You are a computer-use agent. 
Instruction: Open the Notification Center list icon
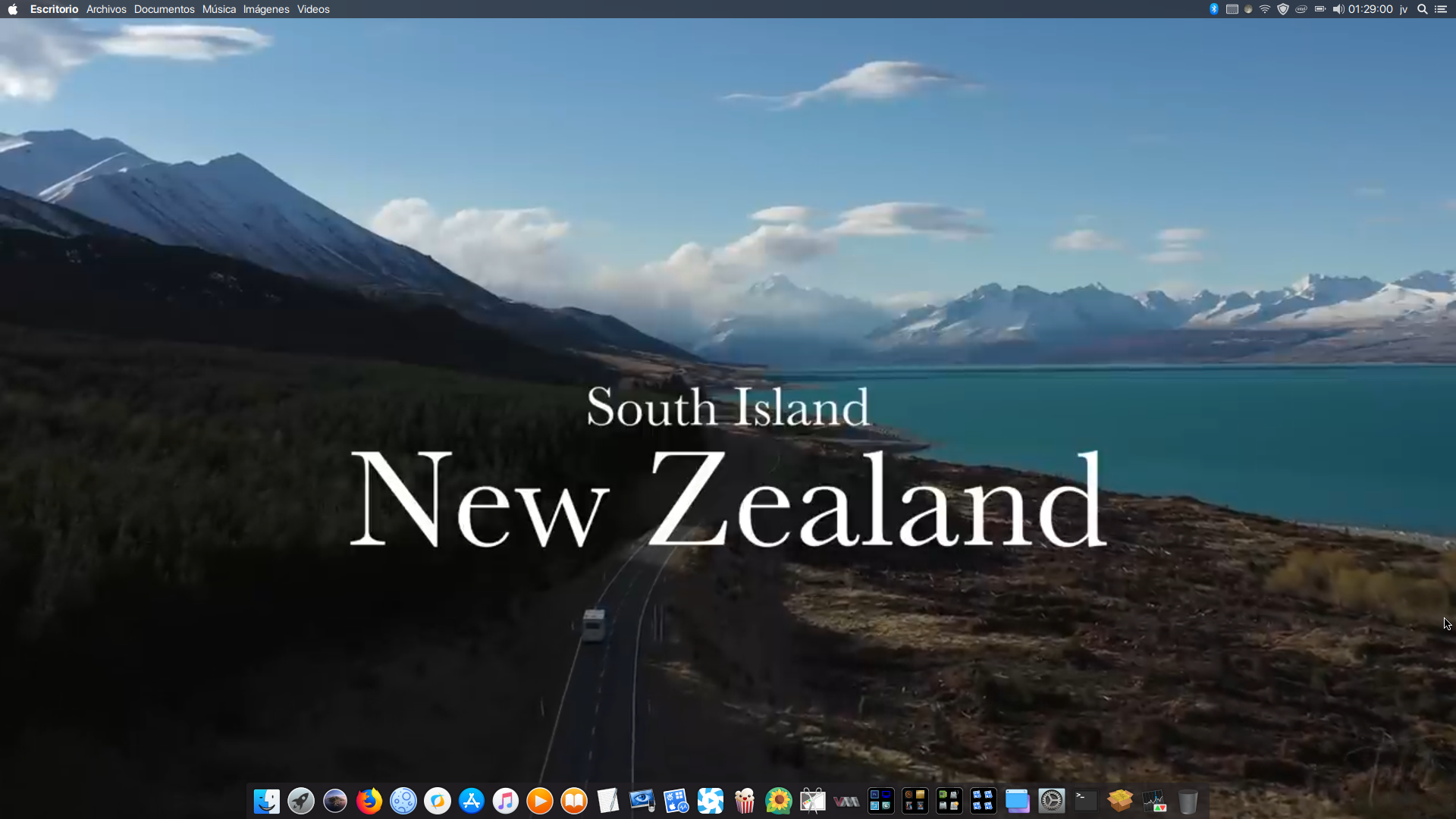coord(1441,9)
